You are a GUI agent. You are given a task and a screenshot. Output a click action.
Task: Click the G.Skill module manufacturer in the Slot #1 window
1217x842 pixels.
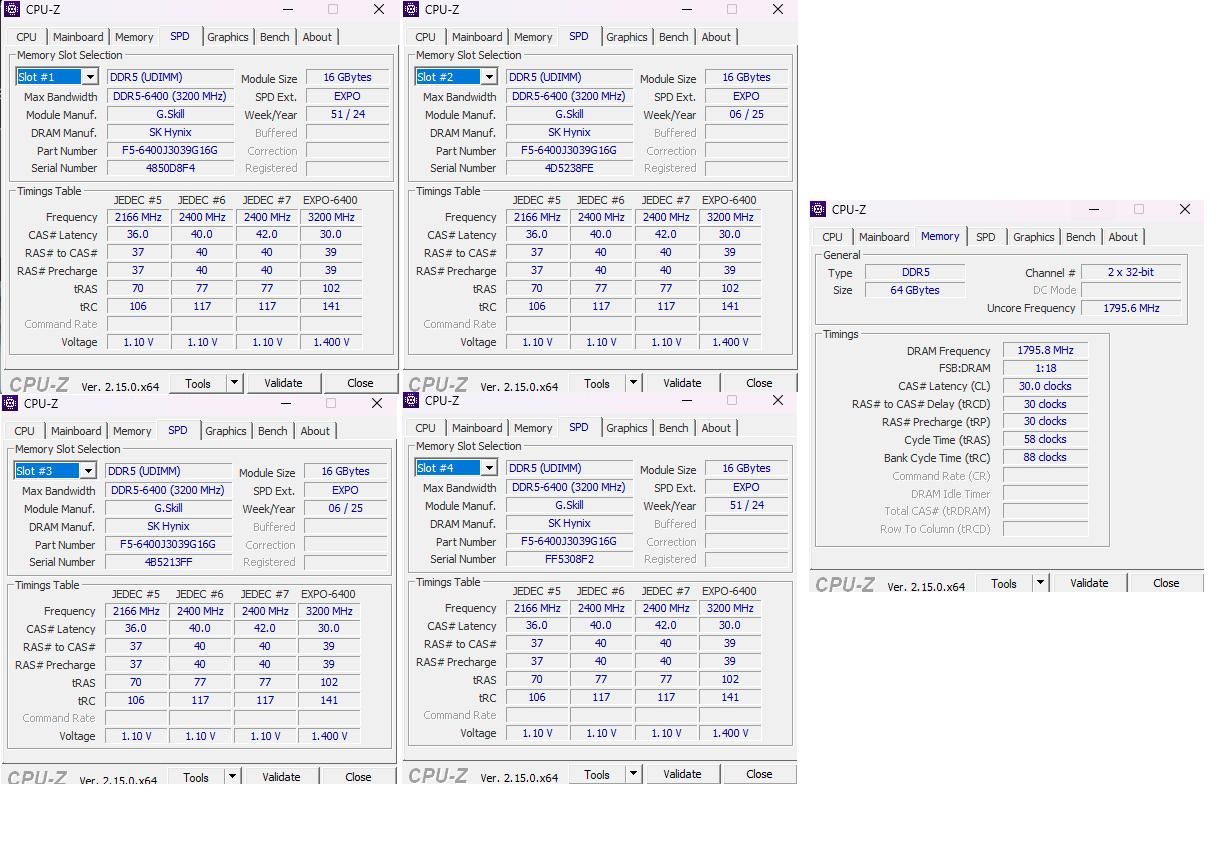coord(170,114)
